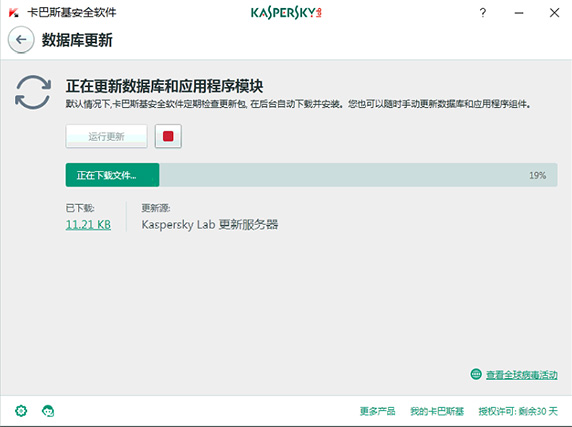Click the 19% progress value
Viewport: 572px width, 427px height.
[538, 175]
